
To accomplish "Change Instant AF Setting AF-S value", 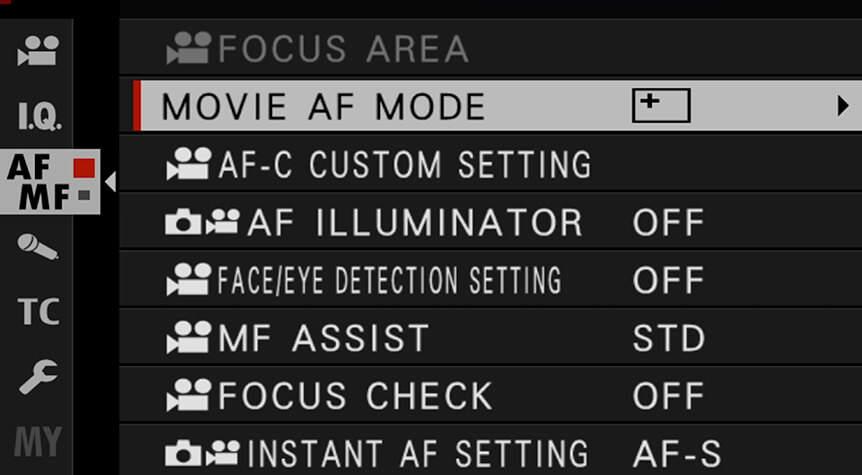I will 677,454.
